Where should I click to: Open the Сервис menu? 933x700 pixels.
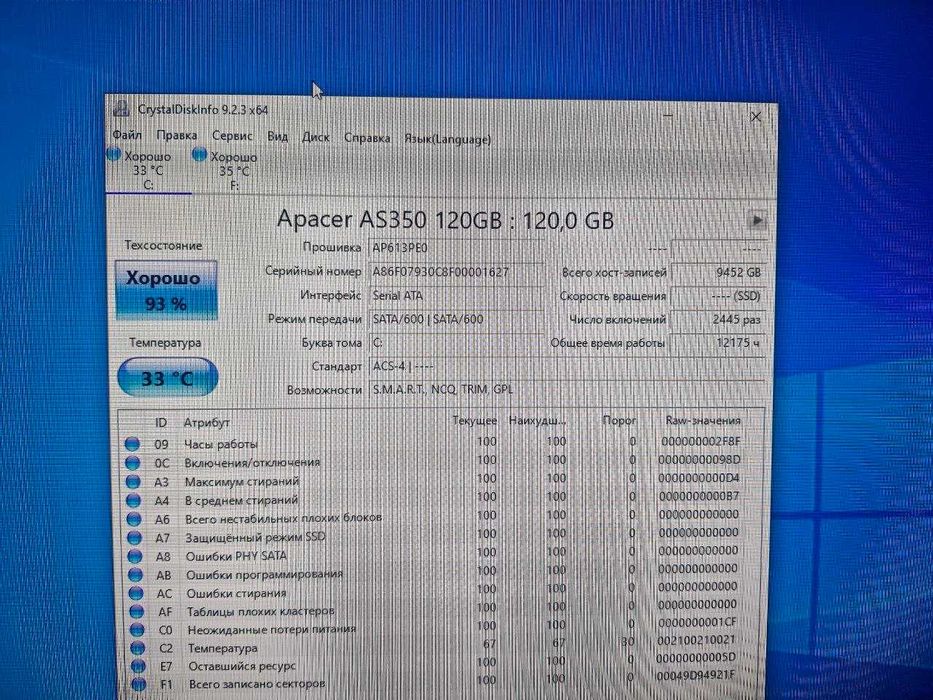click(x=232, y=136)
